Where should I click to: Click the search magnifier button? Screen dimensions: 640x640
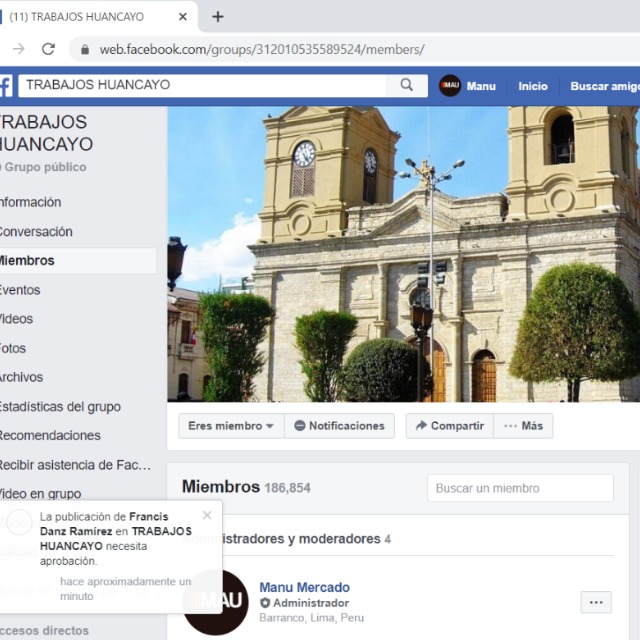point(407,85)
